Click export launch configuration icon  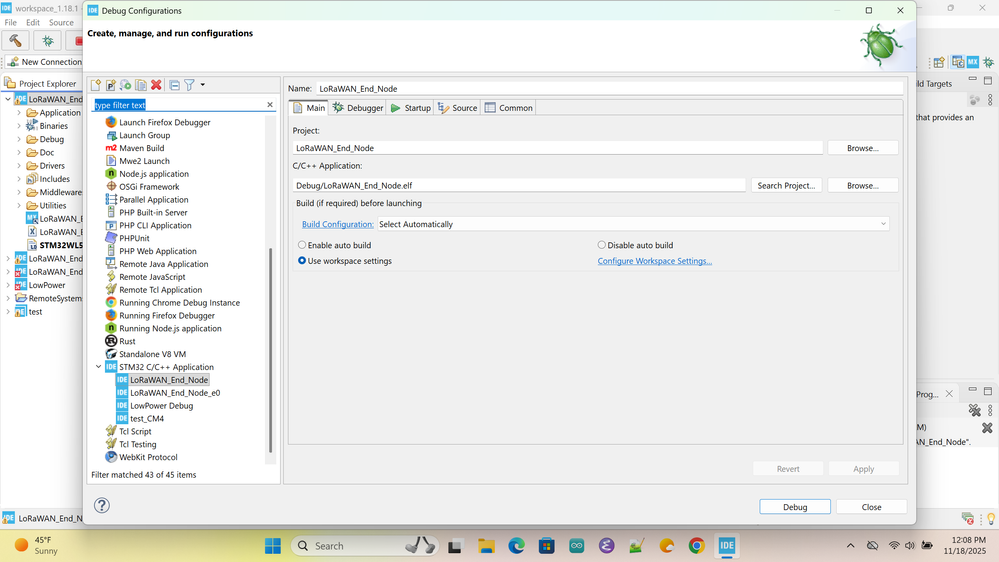[126, 85]
